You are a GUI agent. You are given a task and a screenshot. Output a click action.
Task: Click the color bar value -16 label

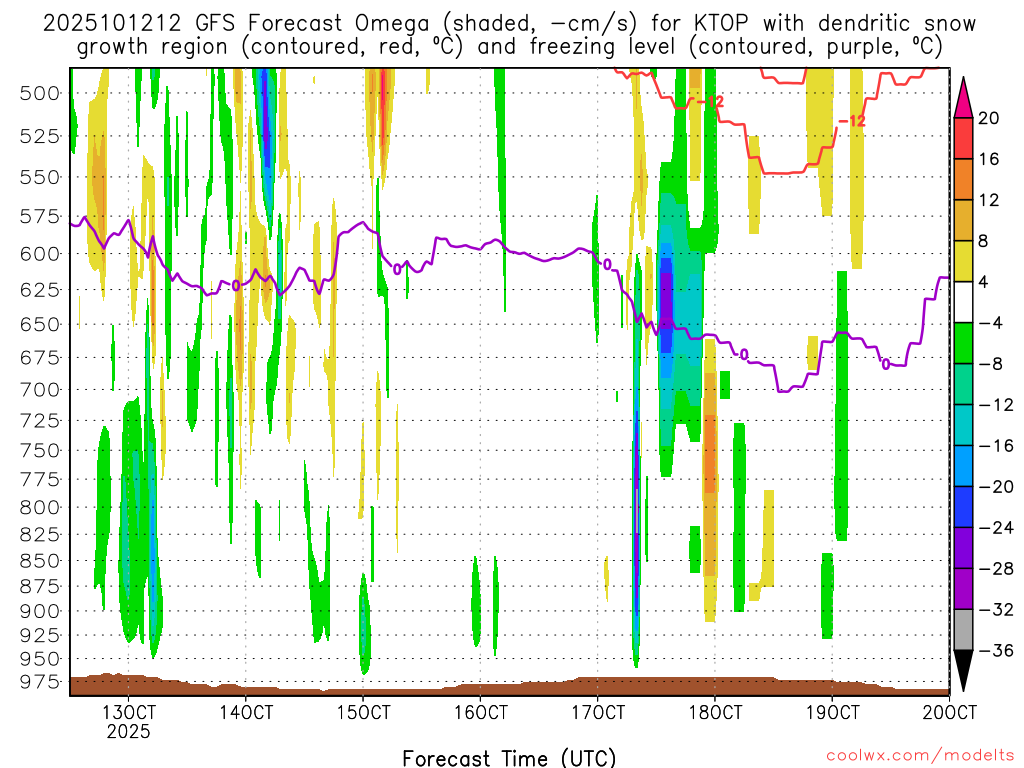pyautogui.click(x=996, y=445)
